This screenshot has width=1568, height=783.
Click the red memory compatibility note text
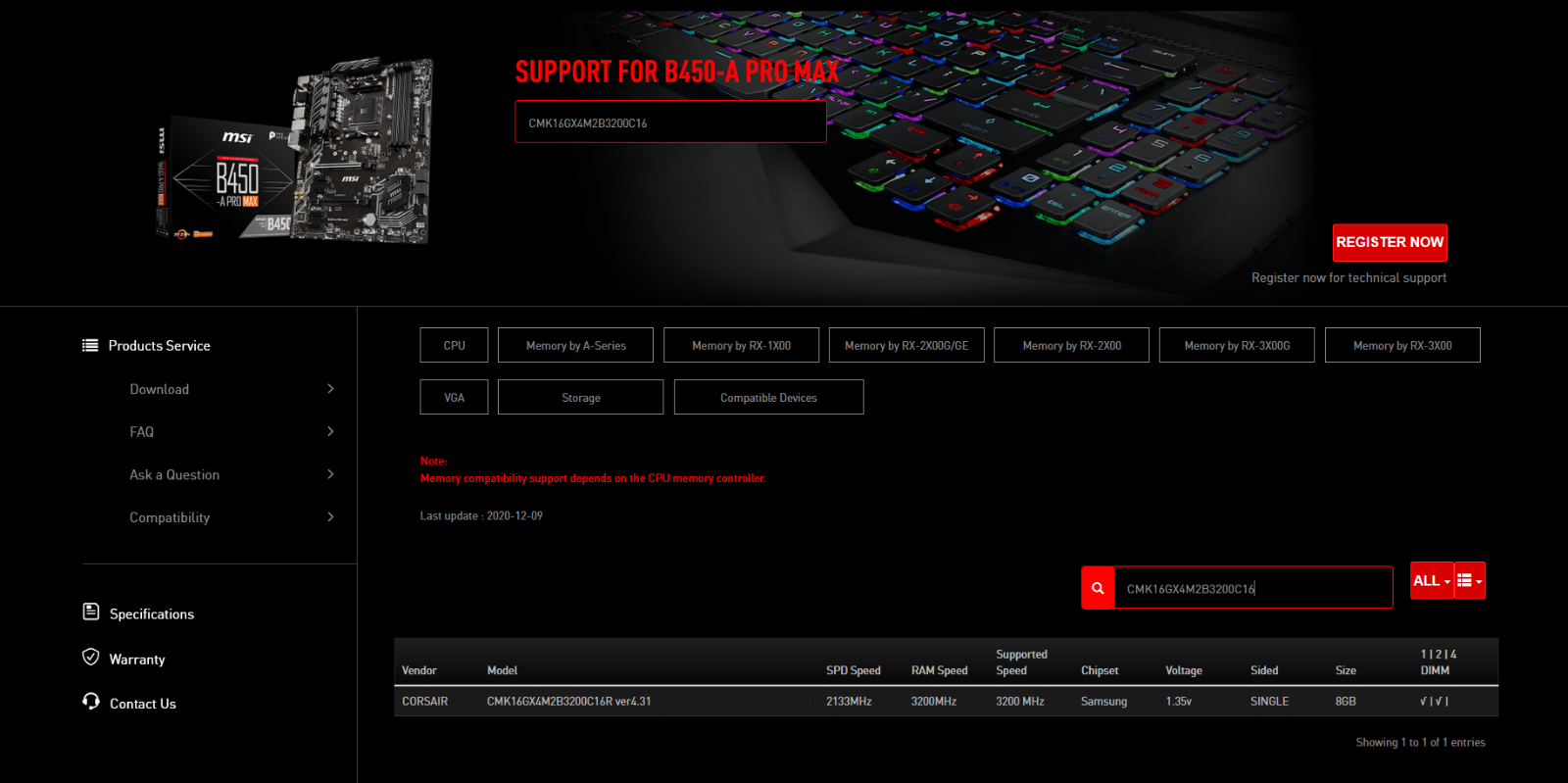(x=593, y=478)
